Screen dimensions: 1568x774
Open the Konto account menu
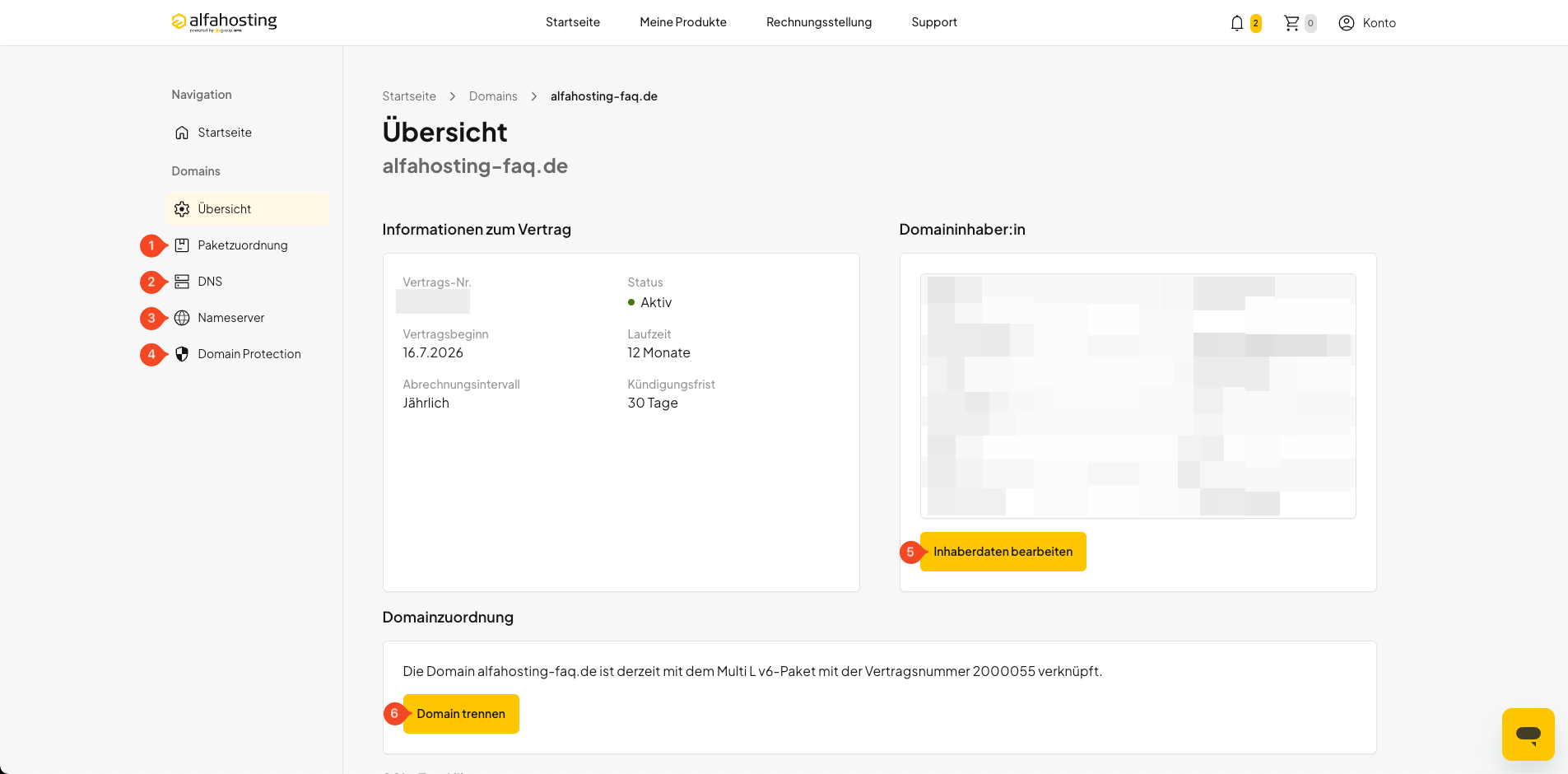pyautogui.click(x=1367, y=23)
